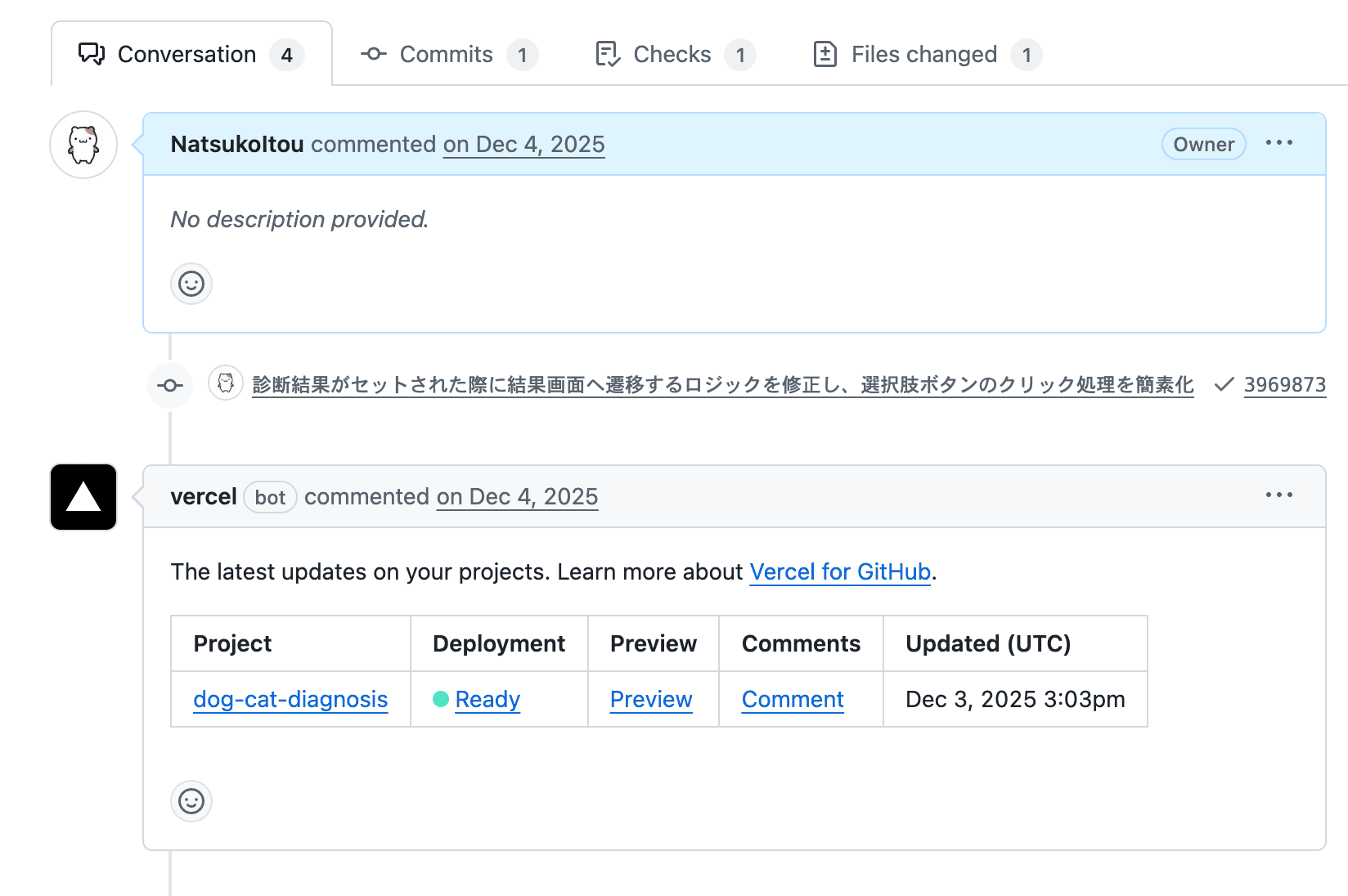Click the commit timeline node icon
This screenshot has width=1348, height=896.
tap(170, 385)
